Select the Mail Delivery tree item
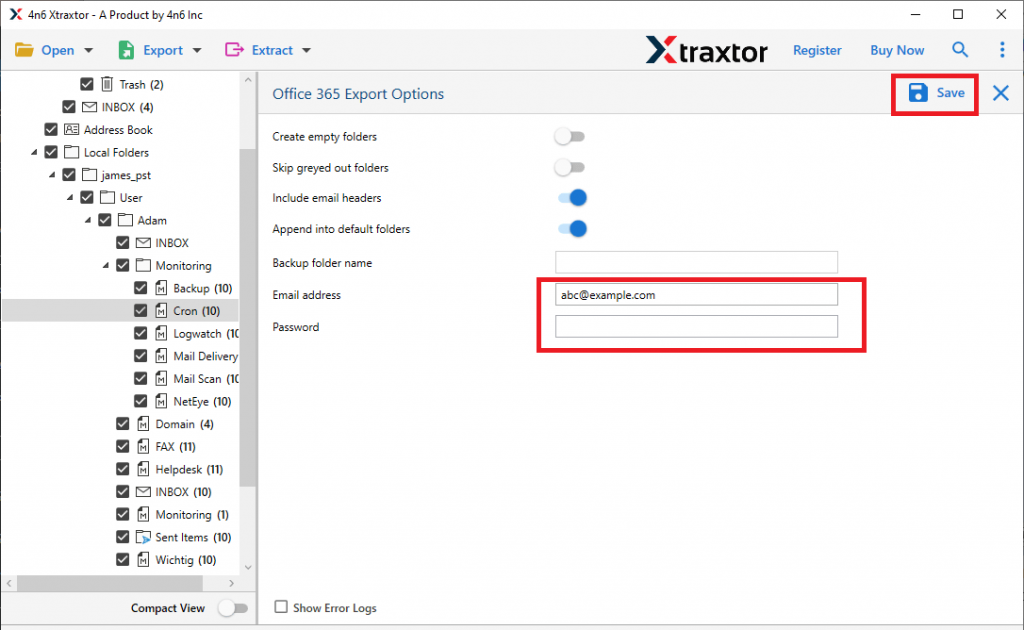This screenshot has height=630, width=1024. tap(206, 356)
